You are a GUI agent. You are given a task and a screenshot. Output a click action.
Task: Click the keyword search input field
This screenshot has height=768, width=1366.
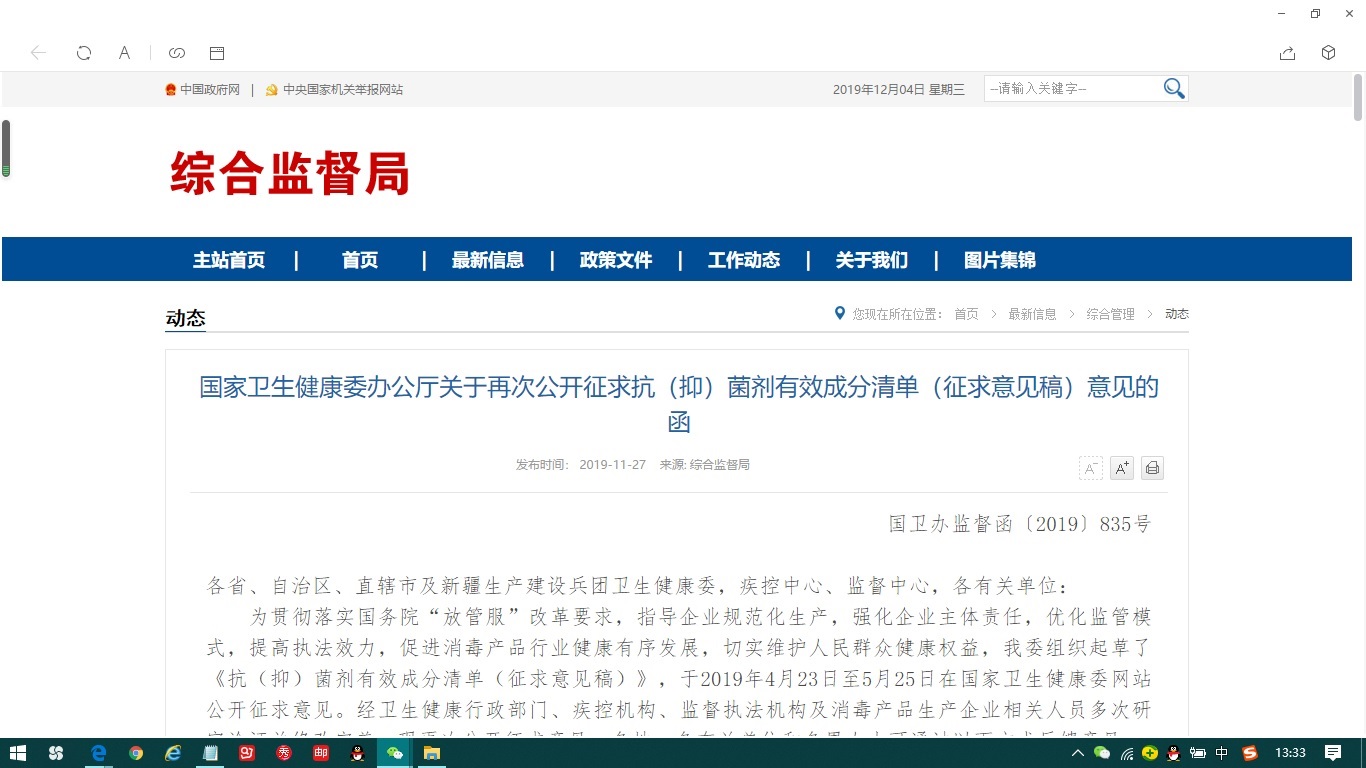[1071, 89]
